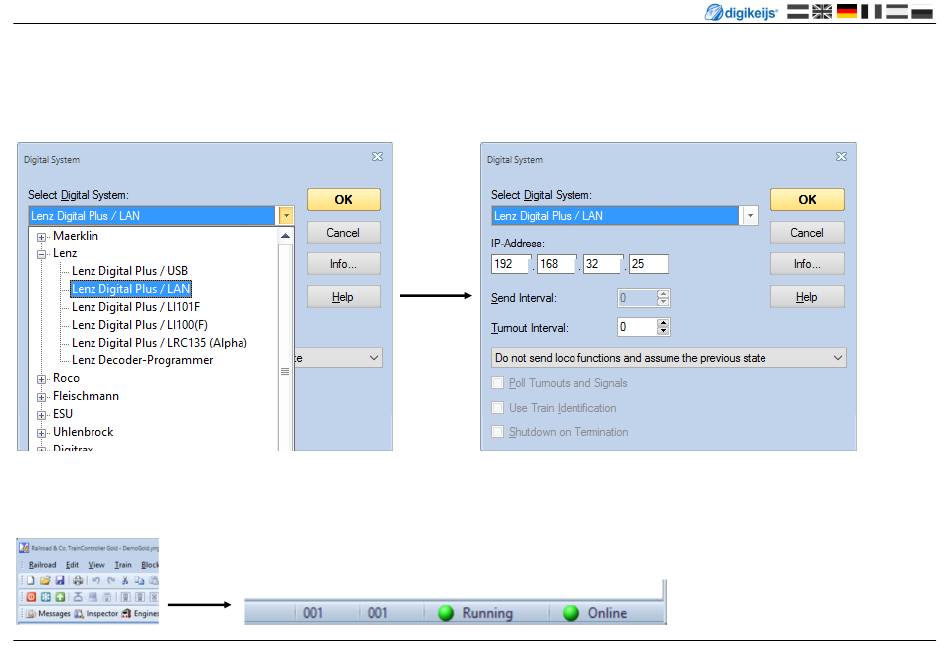Click the Save floppy disk icon
The width and height of the screenshot is (950, 659).
pos(59,580)
